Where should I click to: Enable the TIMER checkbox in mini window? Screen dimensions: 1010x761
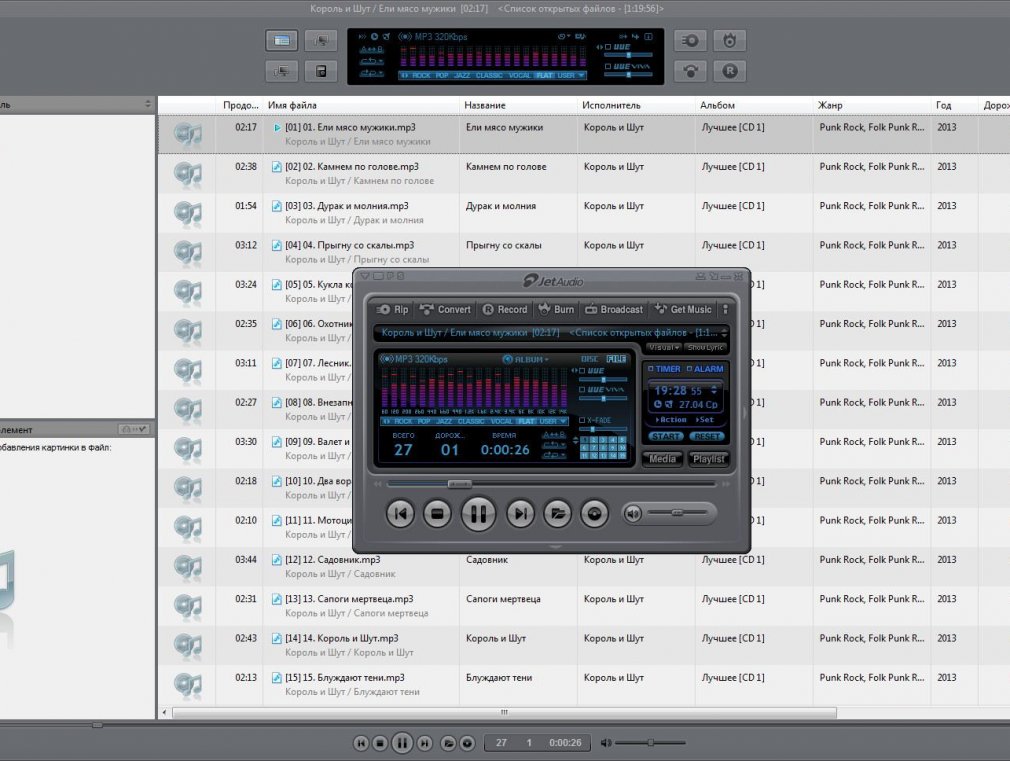[x=651, y=369]
